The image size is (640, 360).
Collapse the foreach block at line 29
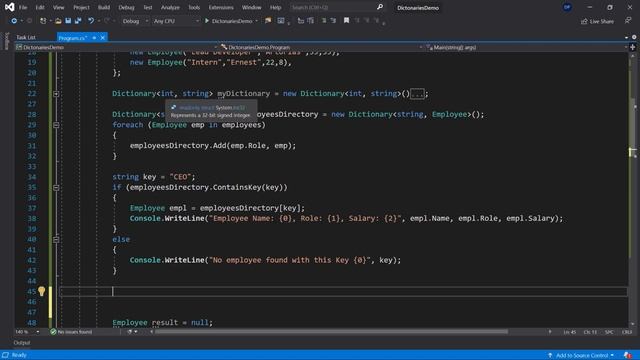tap(56, 125)
